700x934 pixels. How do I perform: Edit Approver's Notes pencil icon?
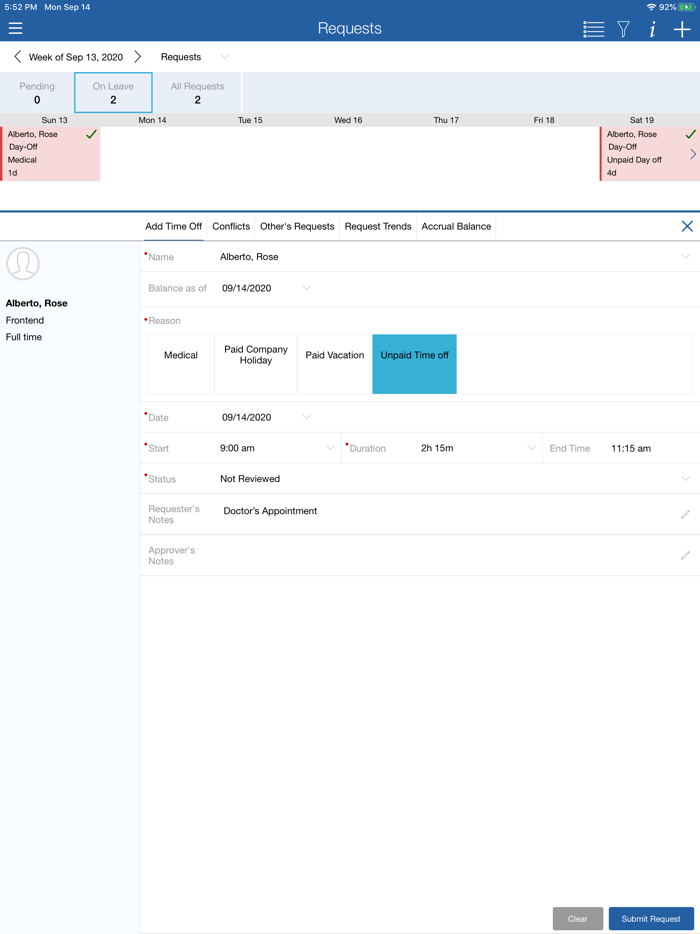pyautogui.click(x=686, y=555)
